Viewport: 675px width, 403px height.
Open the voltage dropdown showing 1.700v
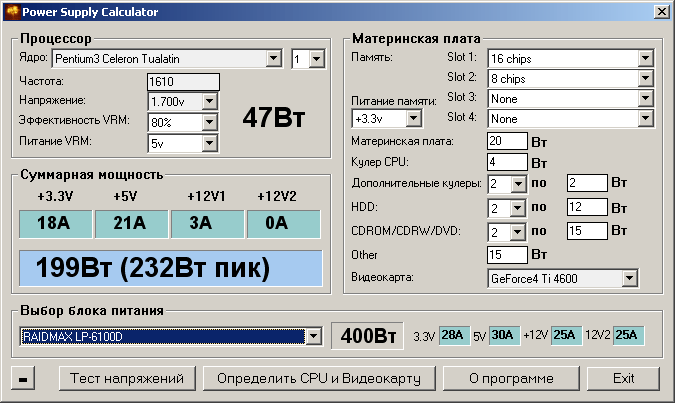click(x=183, y=102)
